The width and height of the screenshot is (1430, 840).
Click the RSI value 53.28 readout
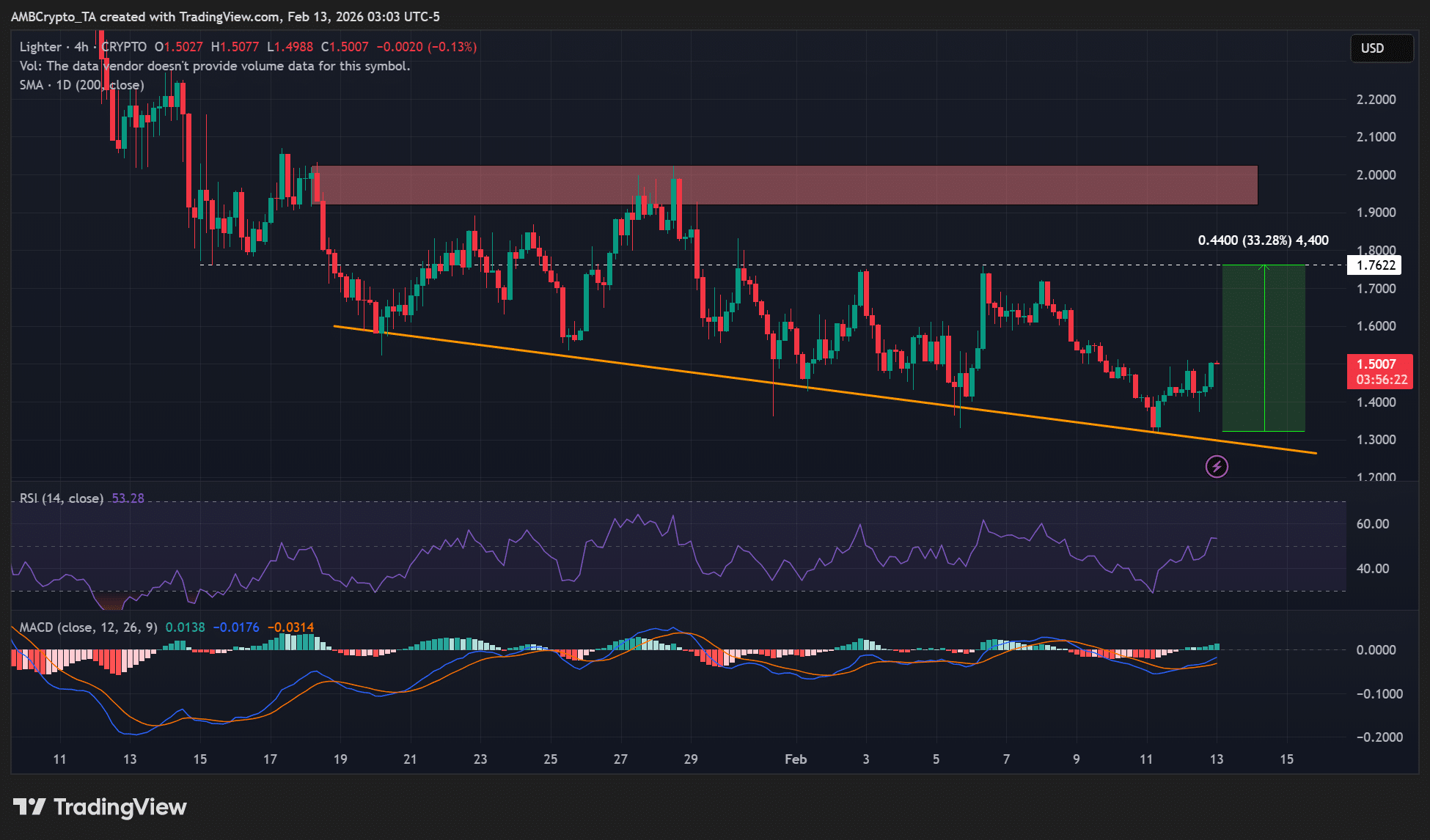tap(128, 498)
